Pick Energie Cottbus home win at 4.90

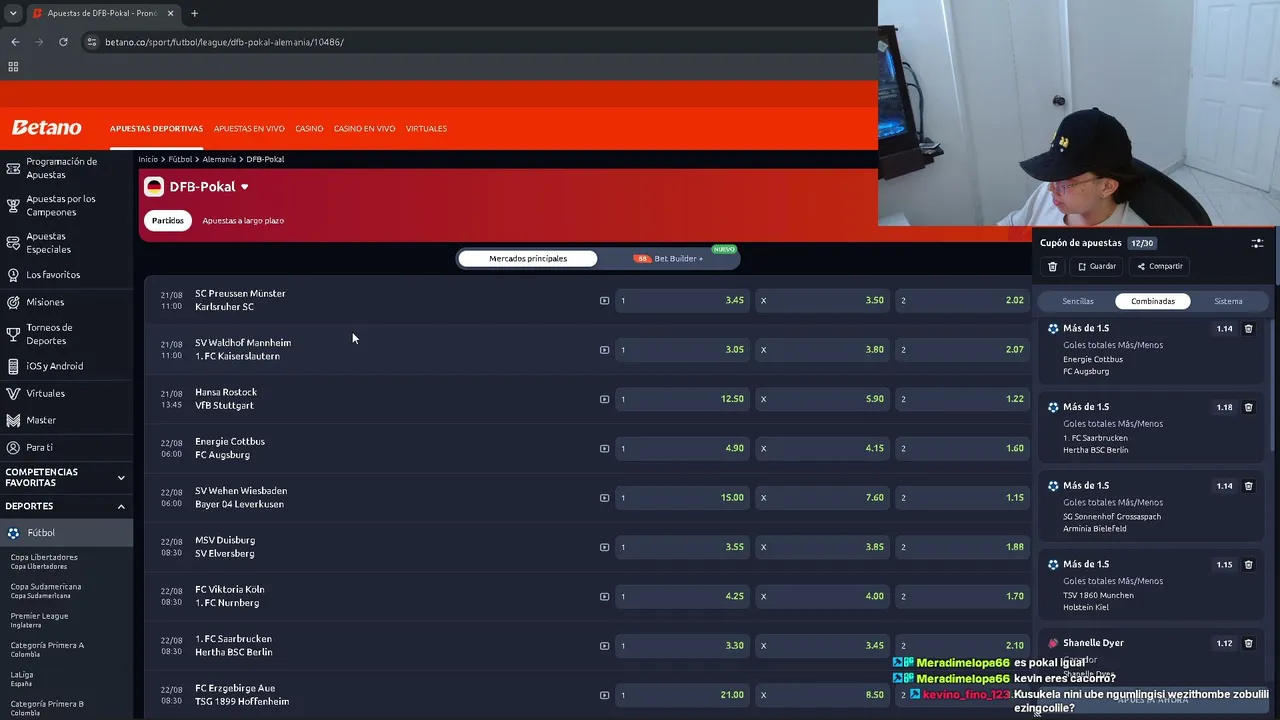[682, 448]
